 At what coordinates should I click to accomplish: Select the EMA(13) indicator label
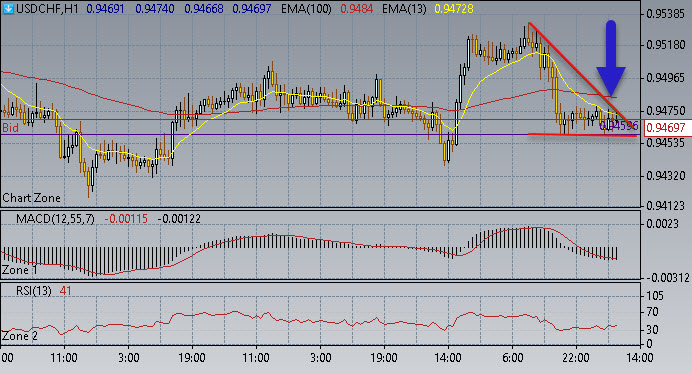pyautogui.click(x=404, y=9)
